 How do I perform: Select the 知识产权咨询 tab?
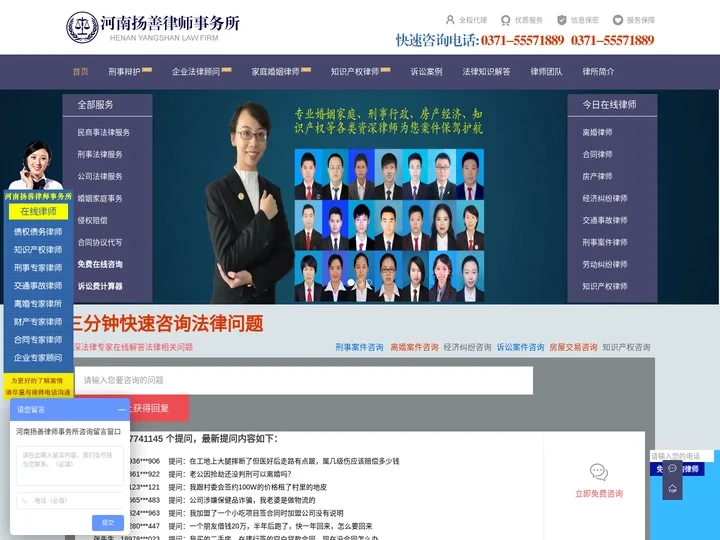click(626, 347)
